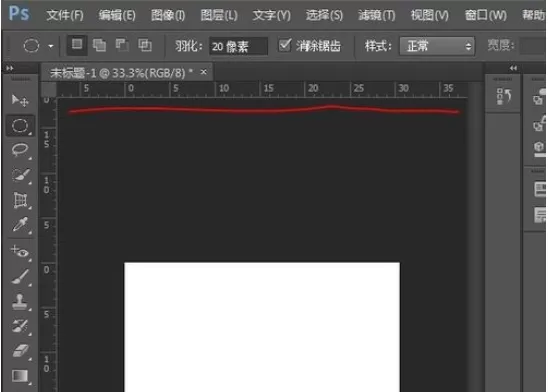
Task: Expand the toolbox double-arrow
Action: click(x=9, y=68)
